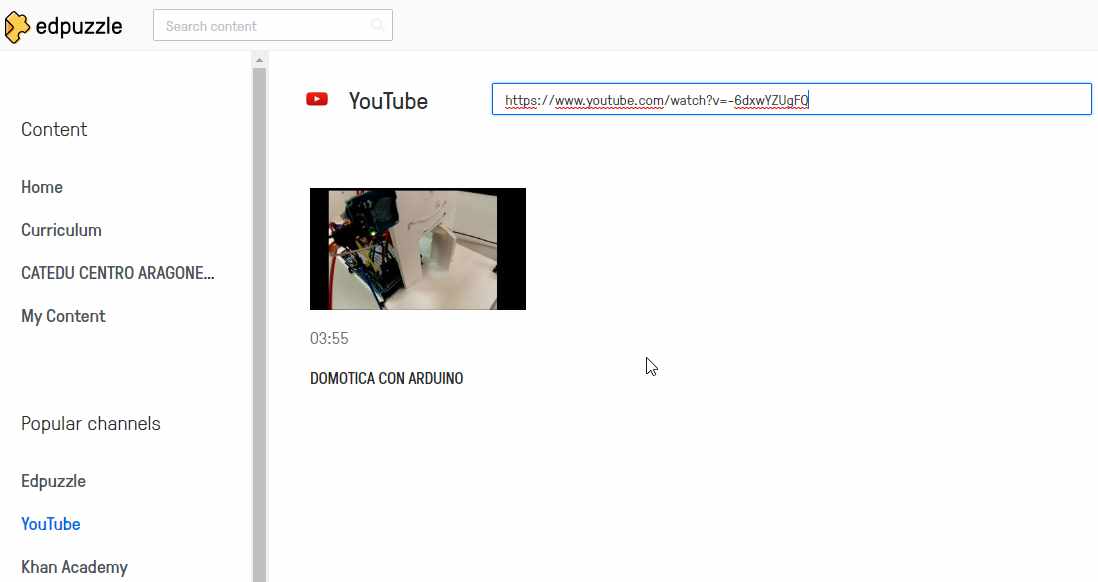Select the YouTube popular channel
This screenshot has height=582, width=1098.
click(50, 524)
